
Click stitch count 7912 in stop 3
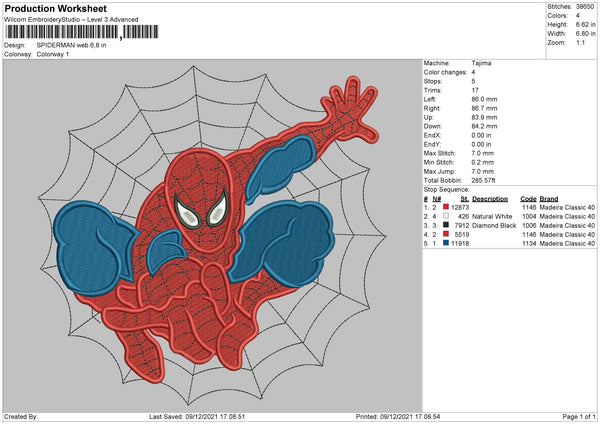pos(462,226)
